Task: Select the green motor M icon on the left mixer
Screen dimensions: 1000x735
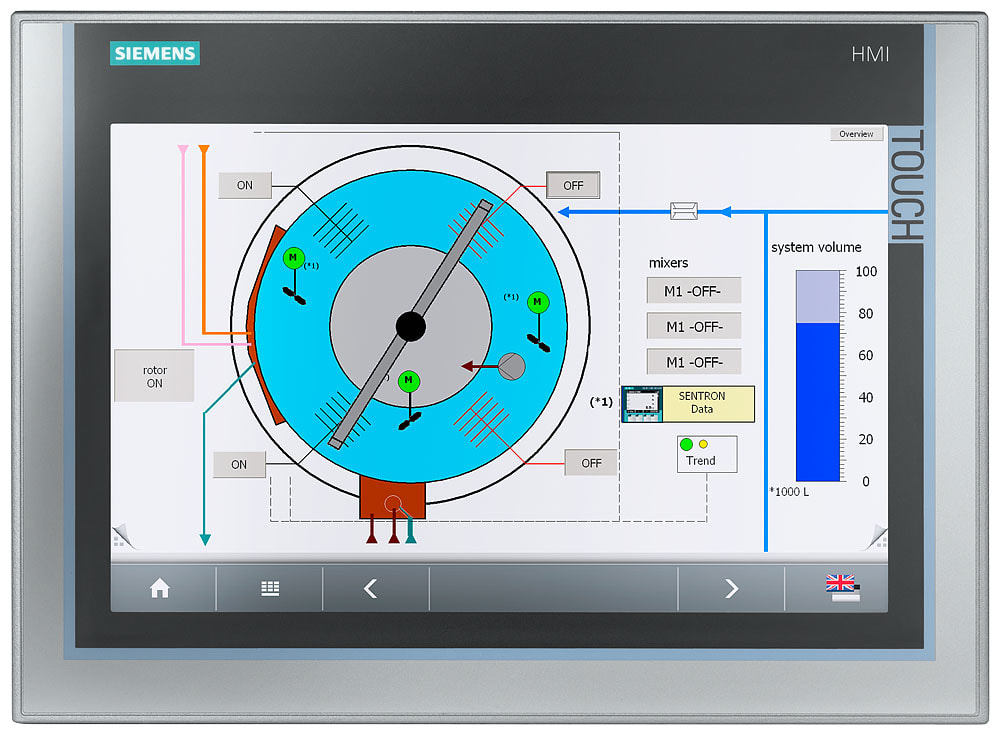Action: click(x=292, y=259)
